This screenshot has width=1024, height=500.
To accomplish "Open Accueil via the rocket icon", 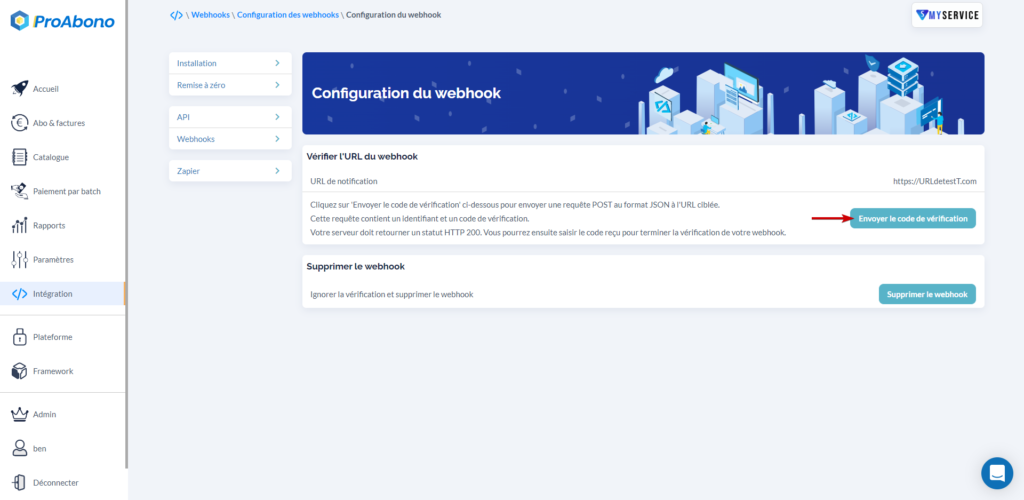I will (x=20, y=89).
